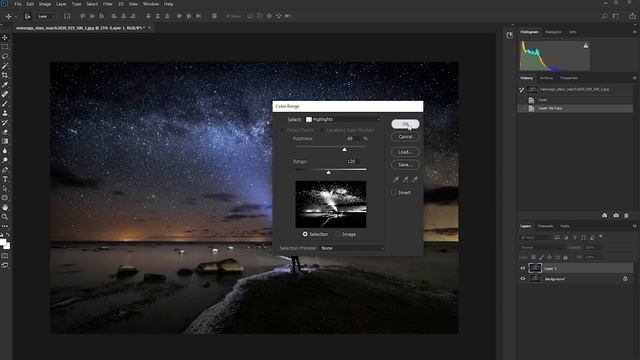Toggle layer filtering switch in Layers panel

[x=600, y=236]
